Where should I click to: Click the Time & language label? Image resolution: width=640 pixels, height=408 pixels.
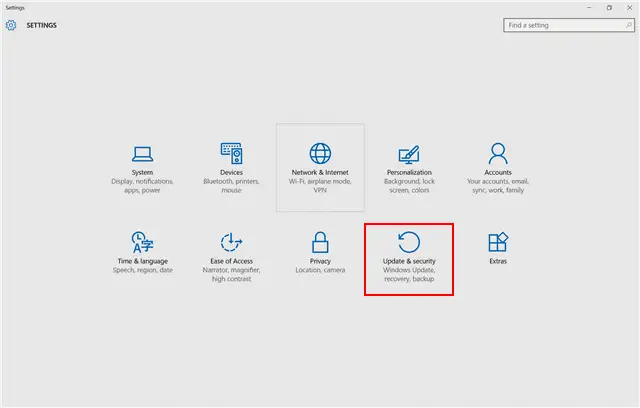pos(142,261)
